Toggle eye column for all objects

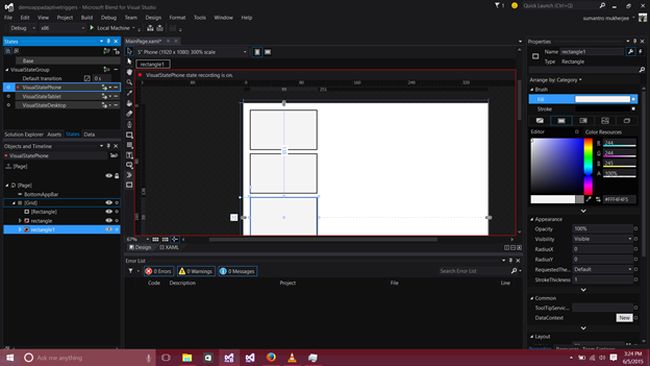tap(109, 176)
